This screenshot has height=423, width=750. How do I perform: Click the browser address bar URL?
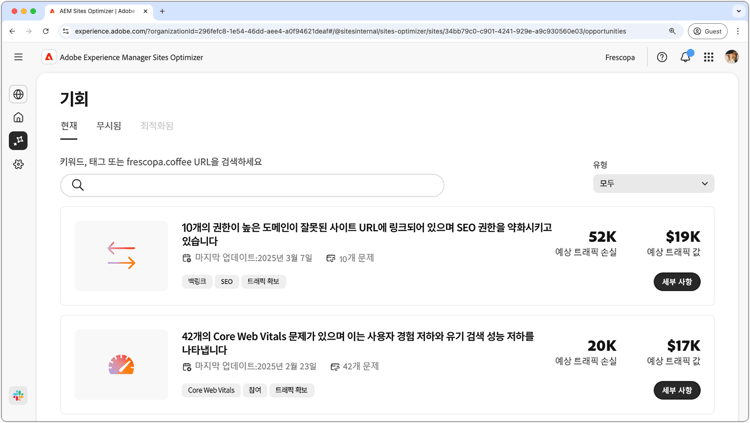coord(350,31)
